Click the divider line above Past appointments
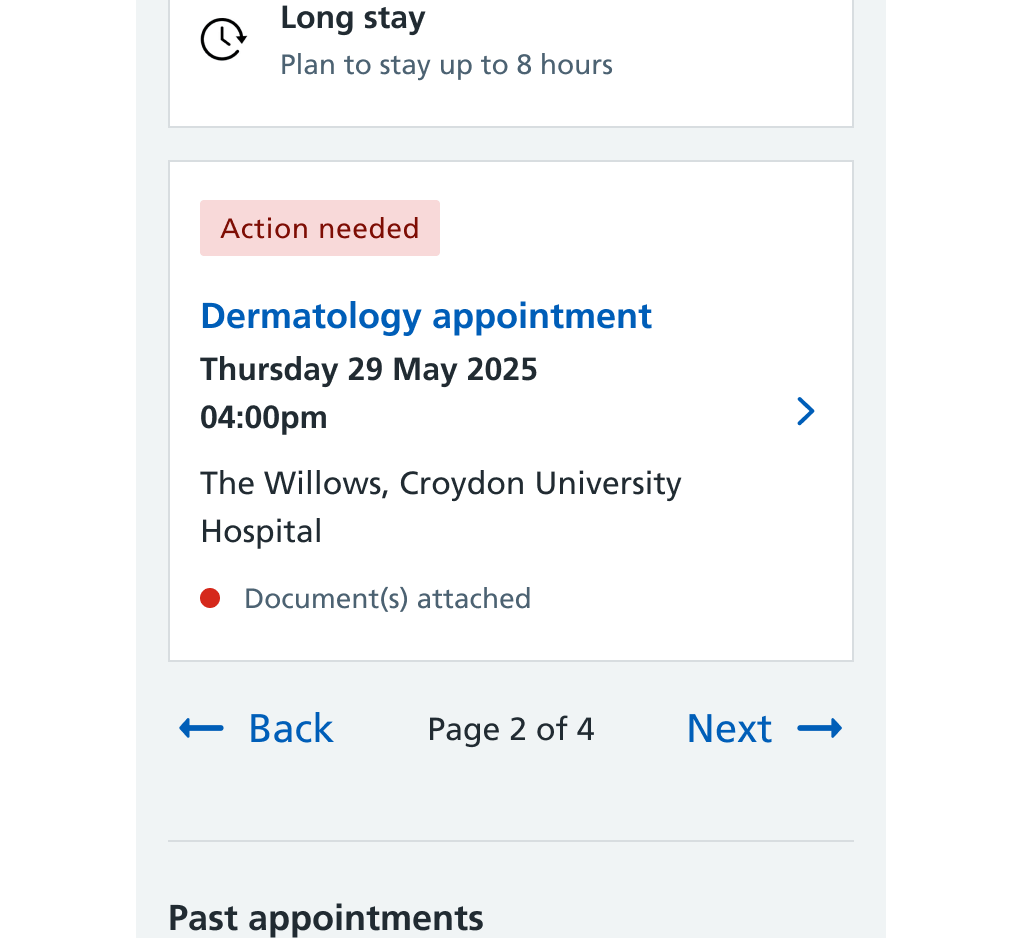The image size is (1022, 938). pyautogui.click(x=511, y=841)
